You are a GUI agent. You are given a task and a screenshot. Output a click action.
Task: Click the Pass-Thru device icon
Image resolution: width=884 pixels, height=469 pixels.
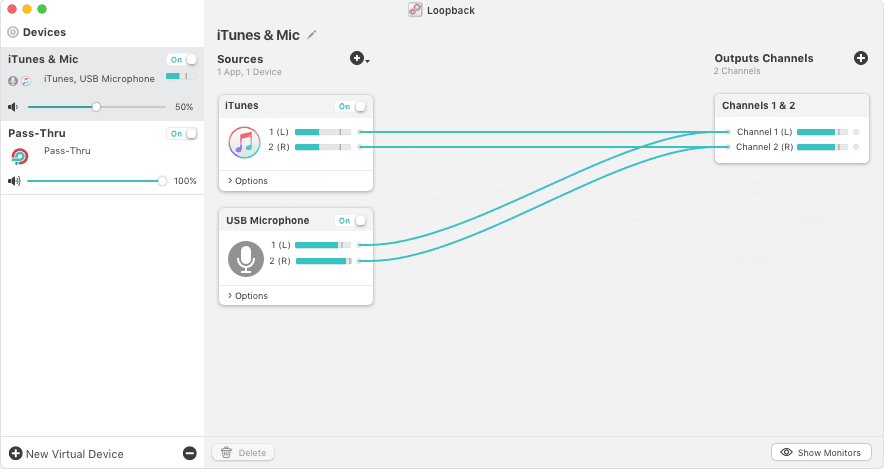tap(19, 156)
